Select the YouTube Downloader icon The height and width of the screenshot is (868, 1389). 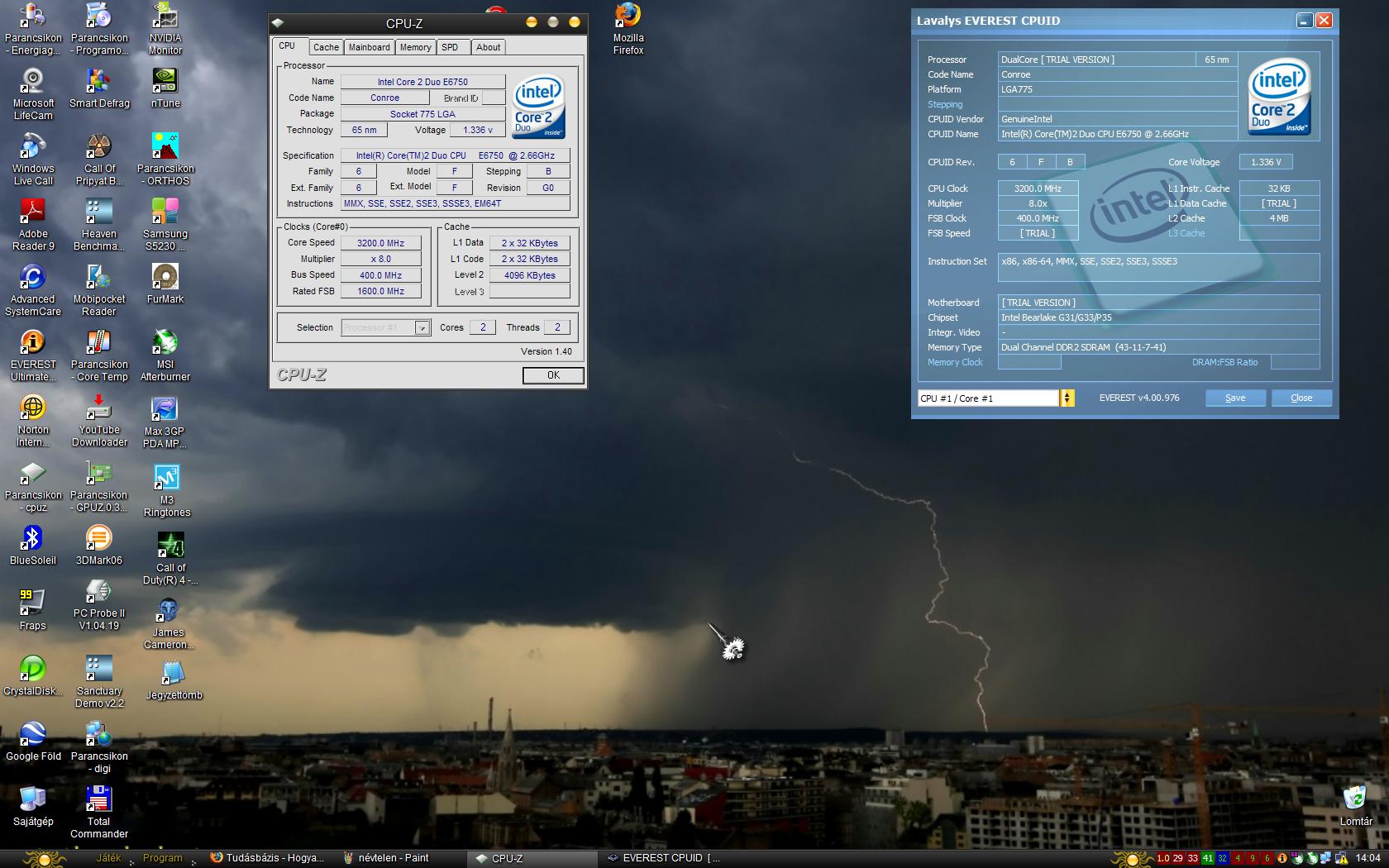click(99, 421)
